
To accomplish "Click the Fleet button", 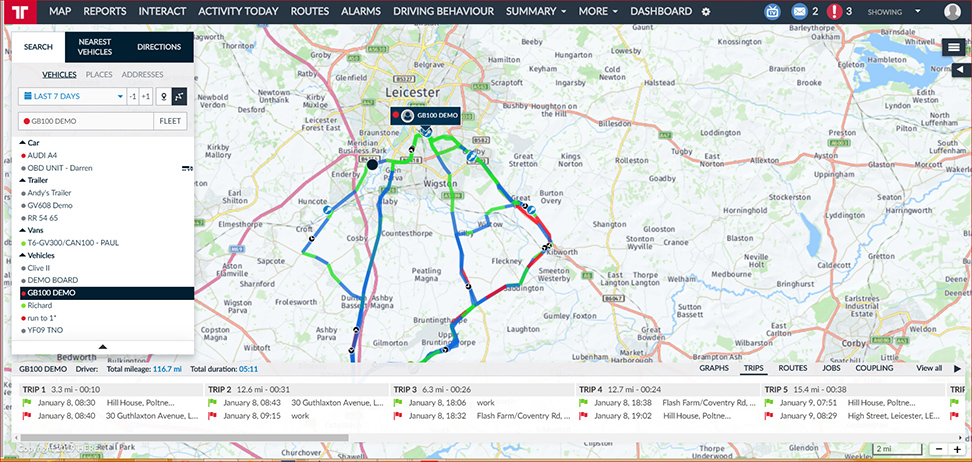I will click(169, 121).
